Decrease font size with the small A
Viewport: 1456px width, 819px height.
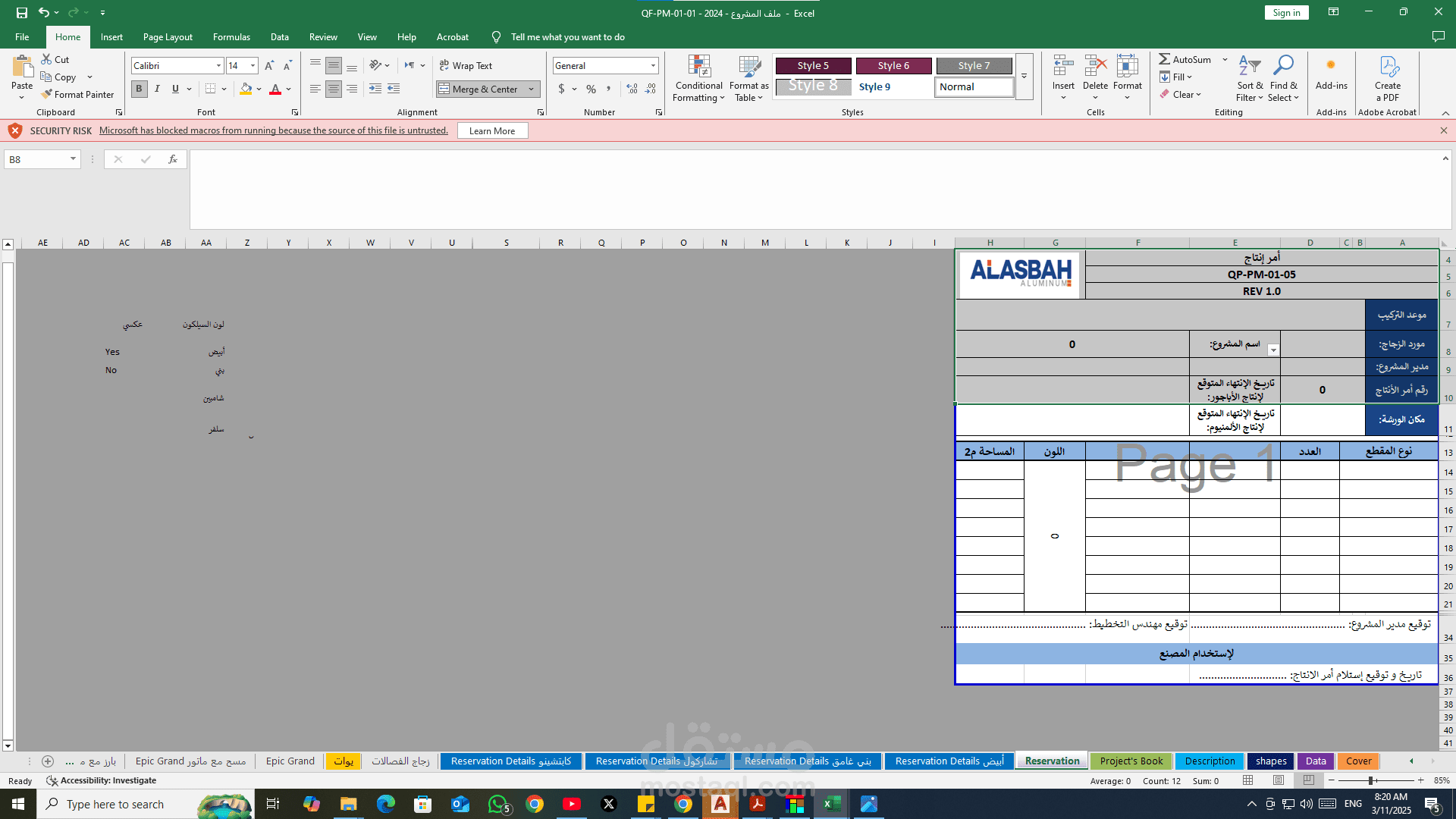287,66
